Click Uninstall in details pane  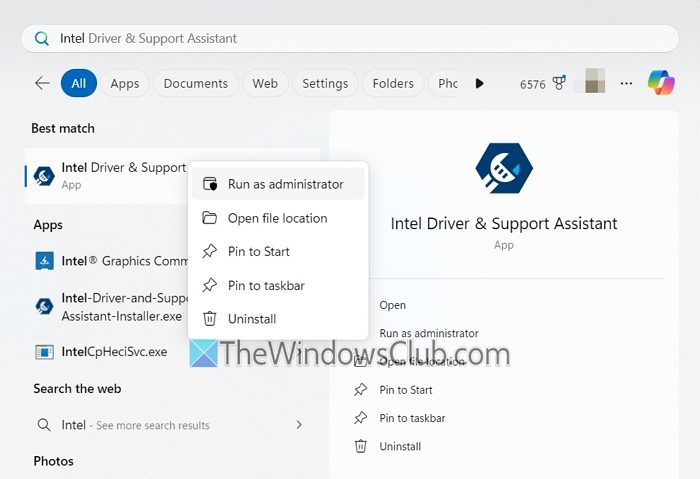coord(400,446)
